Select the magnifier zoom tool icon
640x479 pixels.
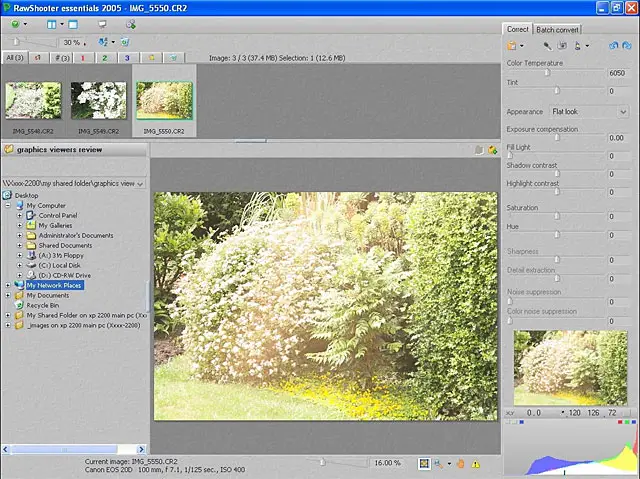(439, 463)
